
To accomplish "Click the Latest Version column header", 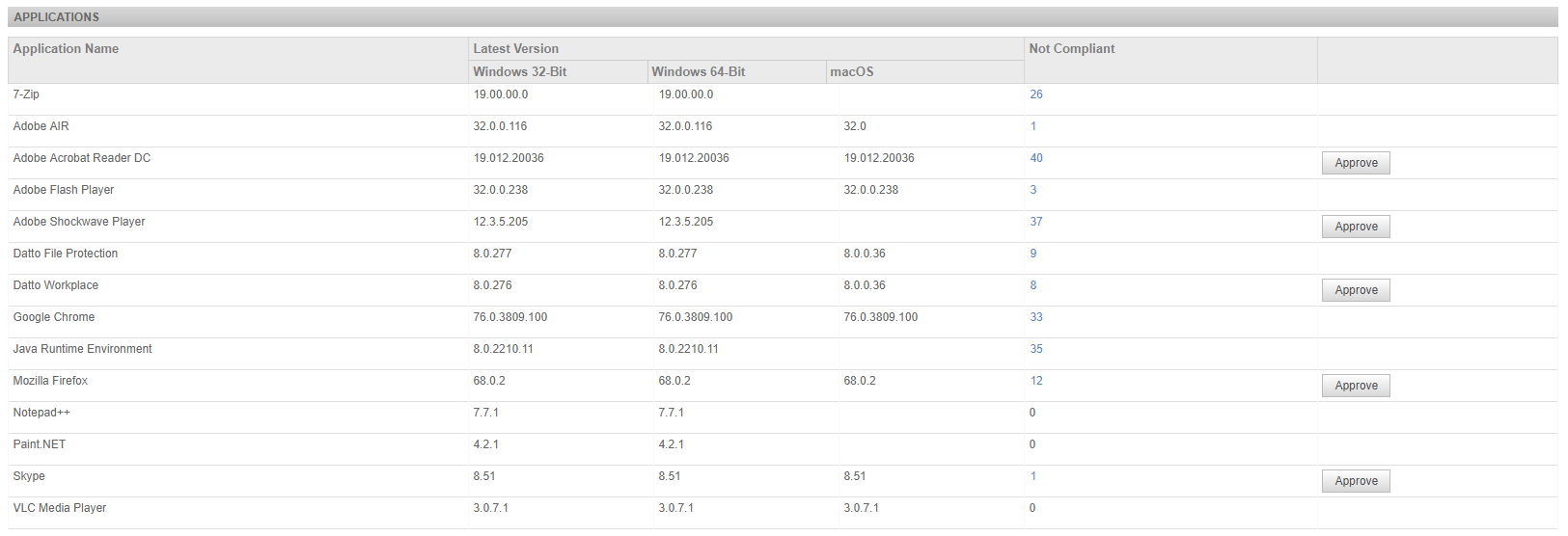I will [x=515, y=49].
